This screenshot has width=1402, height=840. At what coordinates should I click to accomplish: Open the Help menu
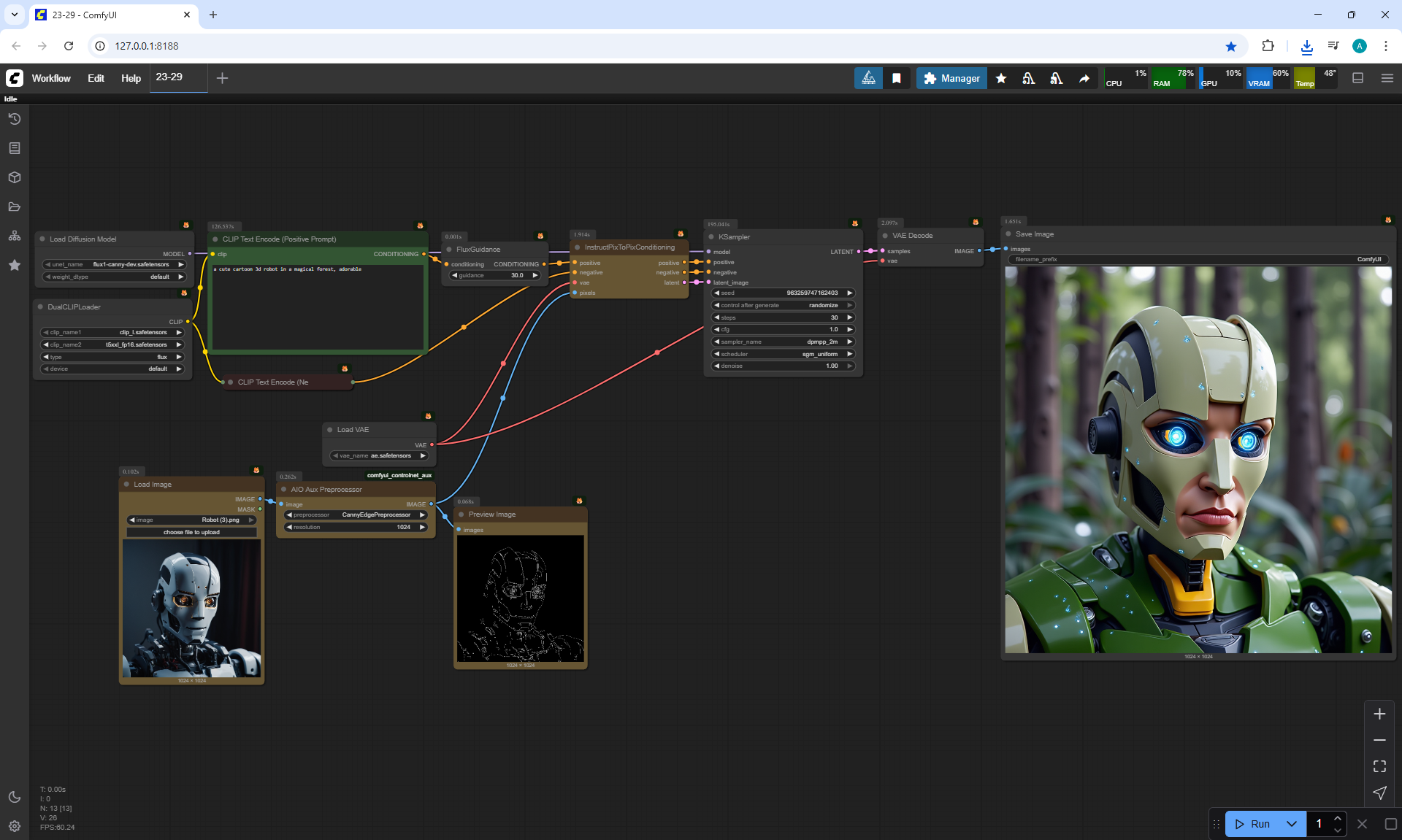(x=131, y=78)
